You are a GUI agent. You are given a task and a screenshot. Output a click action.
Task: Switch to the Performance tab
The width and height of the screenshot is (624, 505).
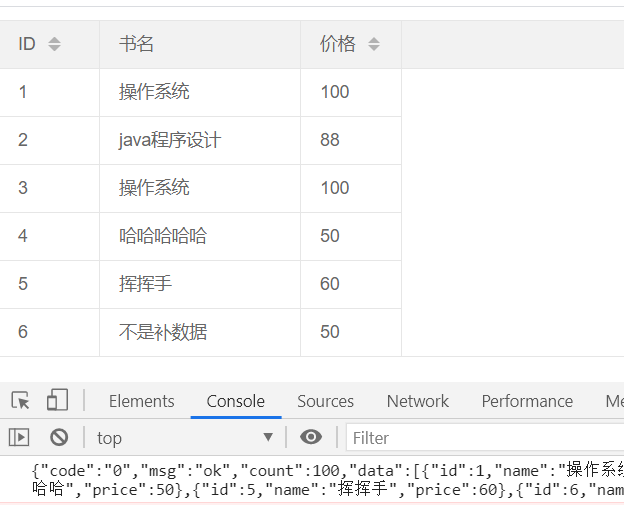click(x=527, y=401)
